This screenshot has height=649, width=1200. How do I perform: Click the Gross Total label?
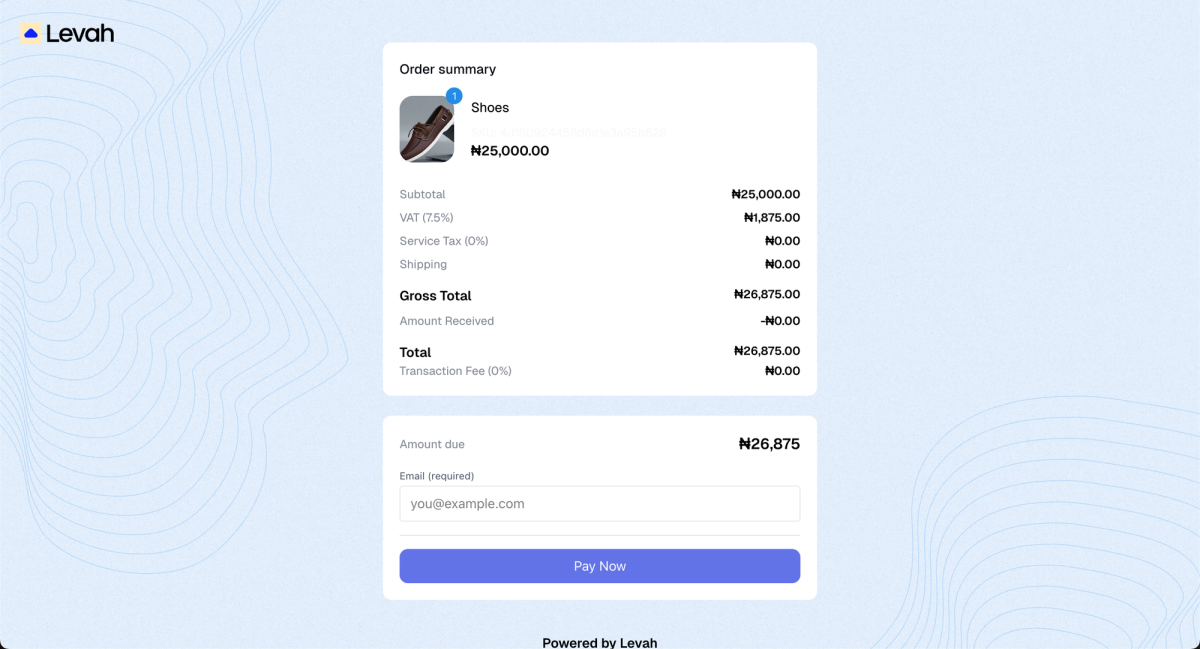[436, 296]
